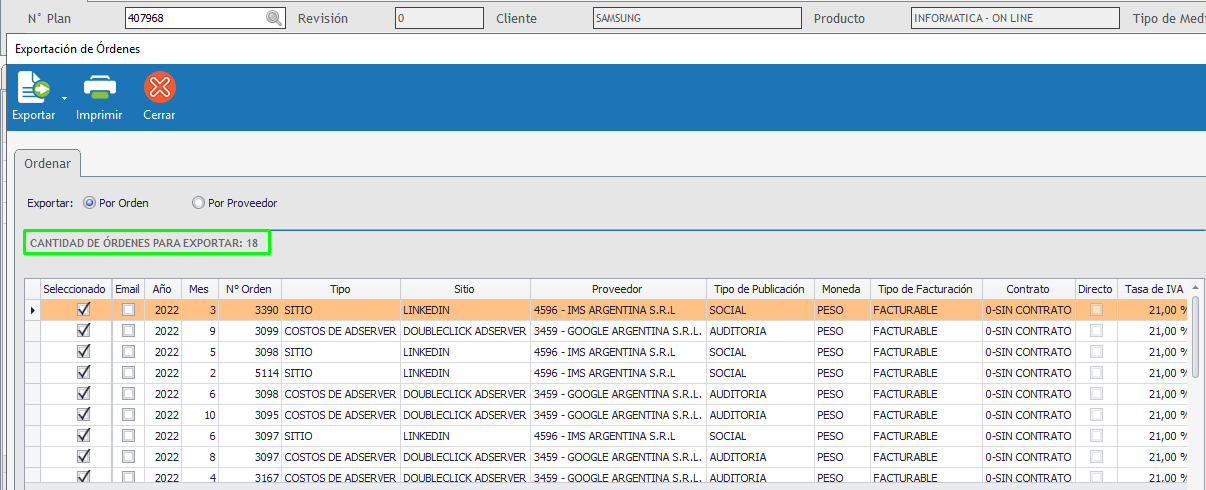This screenshot has height=490, width=1206.
Task: Open the Exportar dropdown arrow
Action: (64, 98)
